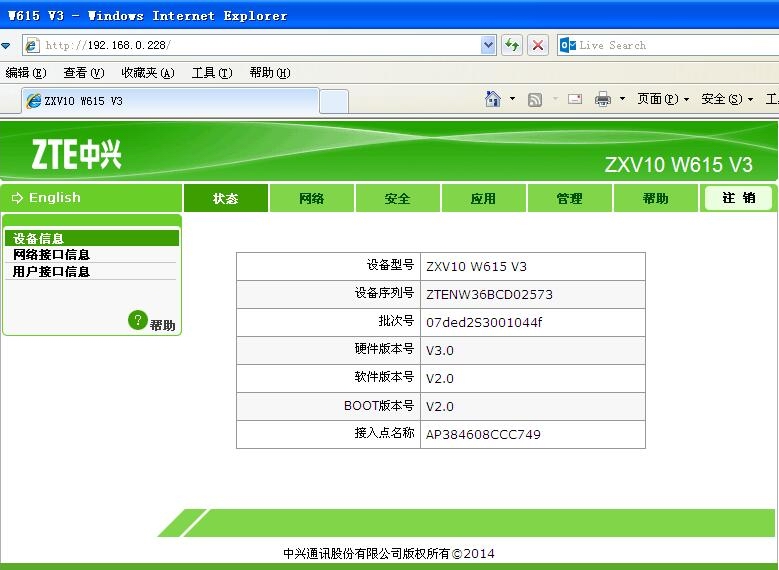
Task: Select 设备信息 in the sidebar
Action: 92,238
